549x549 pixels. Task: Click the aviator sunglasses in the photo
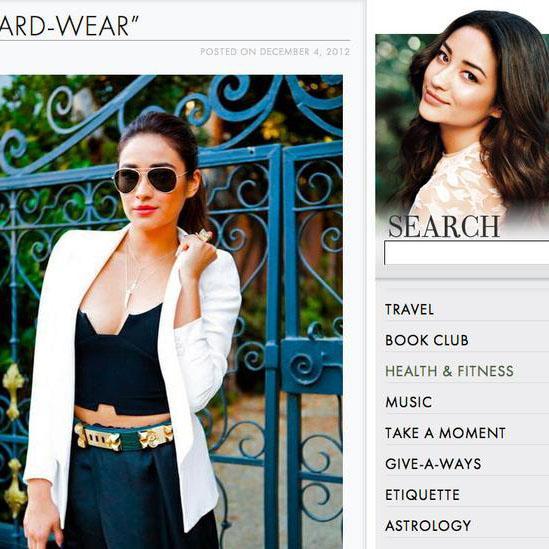pos(150,180)
